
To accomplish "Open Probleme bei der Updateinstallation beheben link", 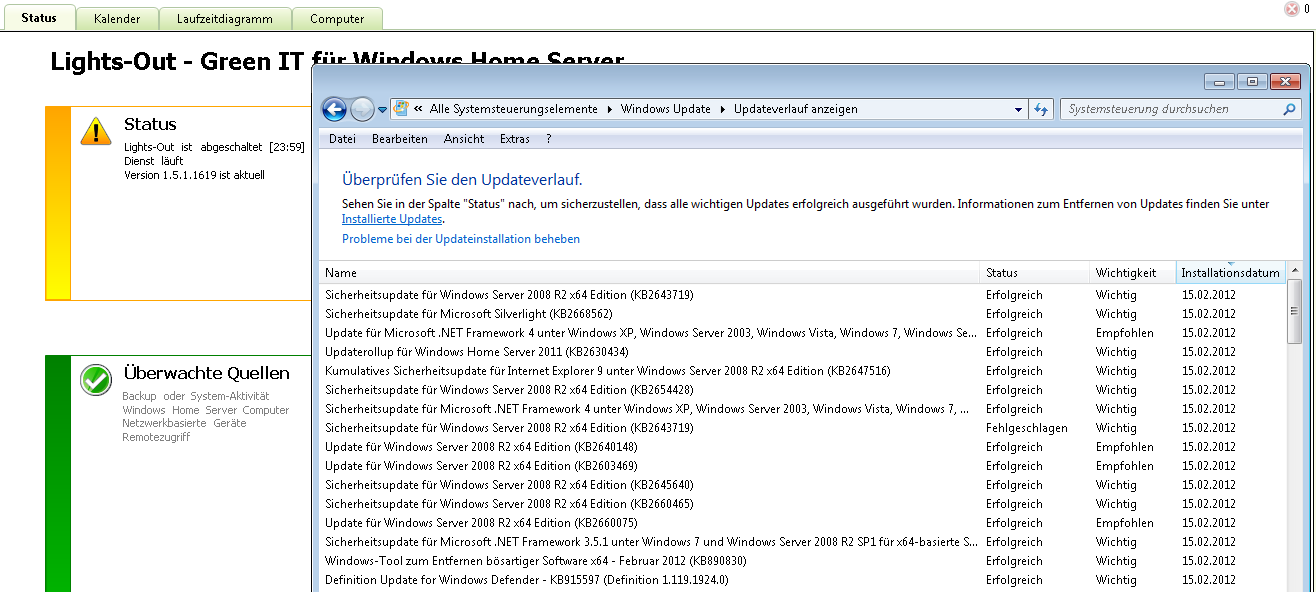I will coord(461,239).
